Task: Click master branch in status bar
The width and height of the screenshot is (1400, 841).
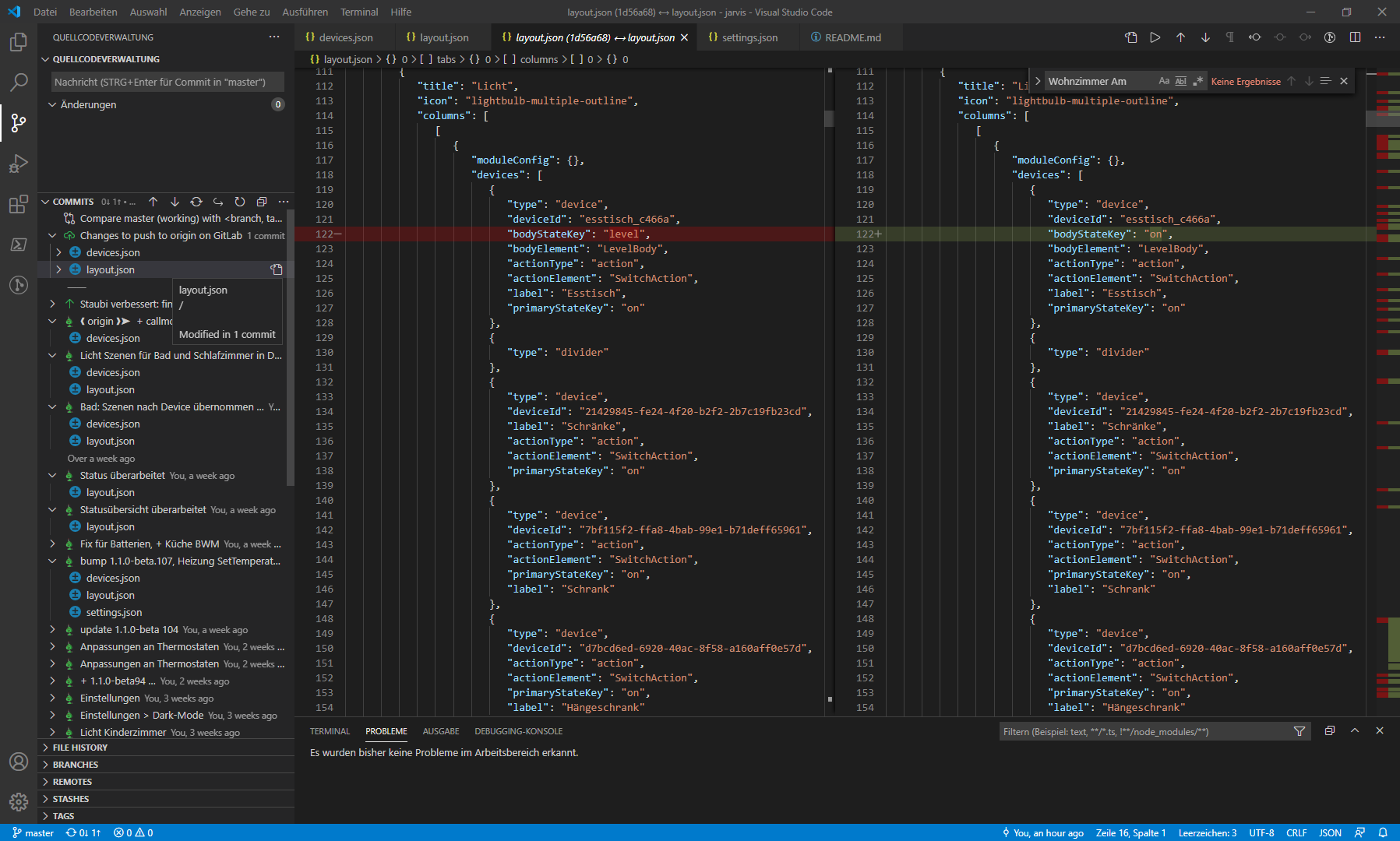Action: [33, 832]
